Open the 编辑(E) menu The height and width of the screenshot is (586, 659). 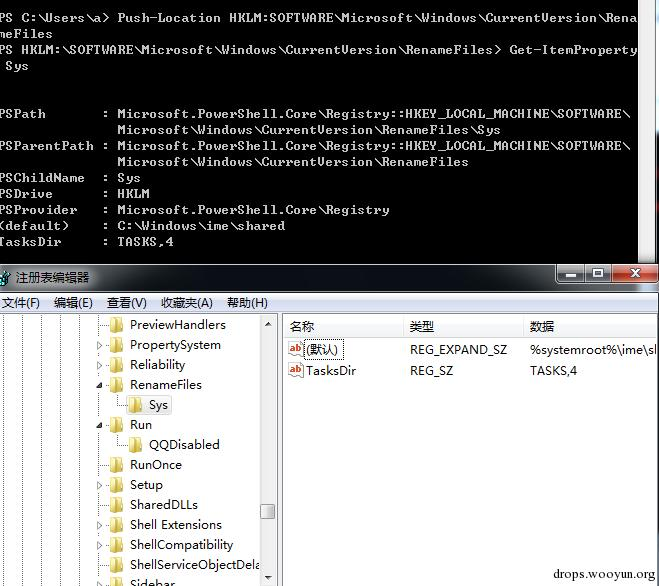73,303
